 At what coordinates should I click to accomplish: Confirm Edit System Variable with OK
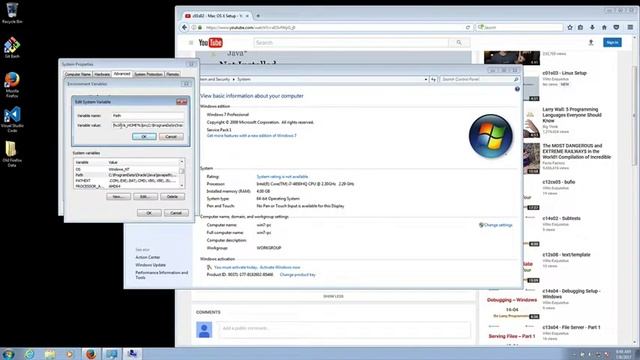(144, 137)
